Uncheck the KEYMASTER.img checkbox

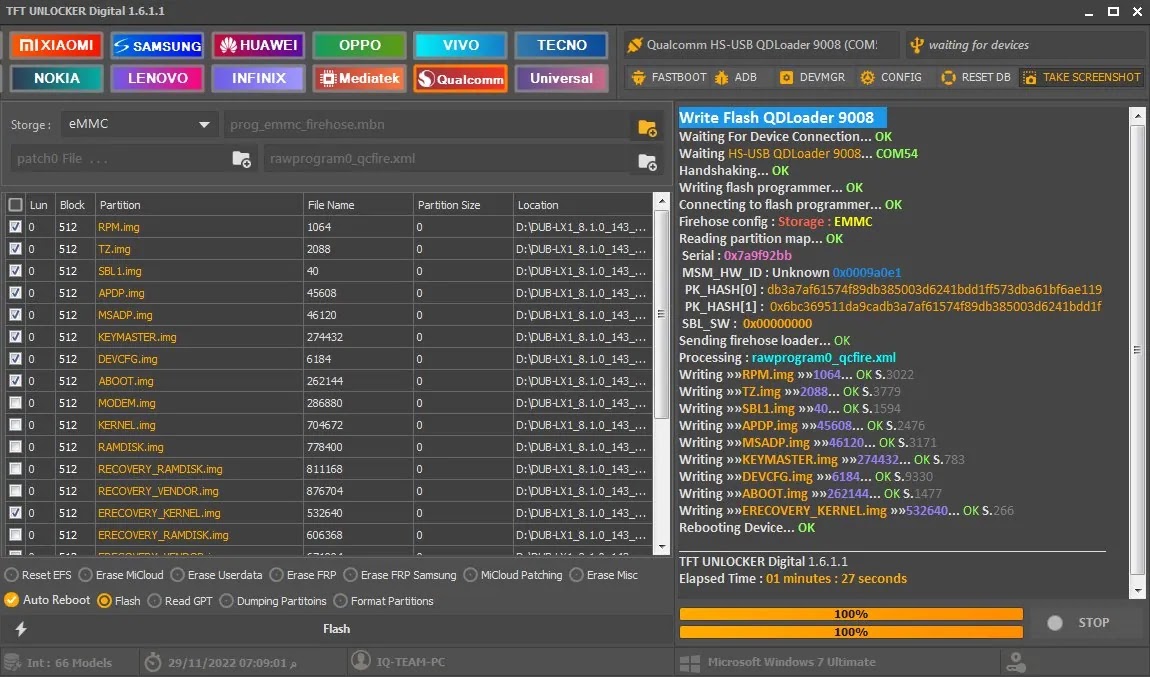click(15, 337)
